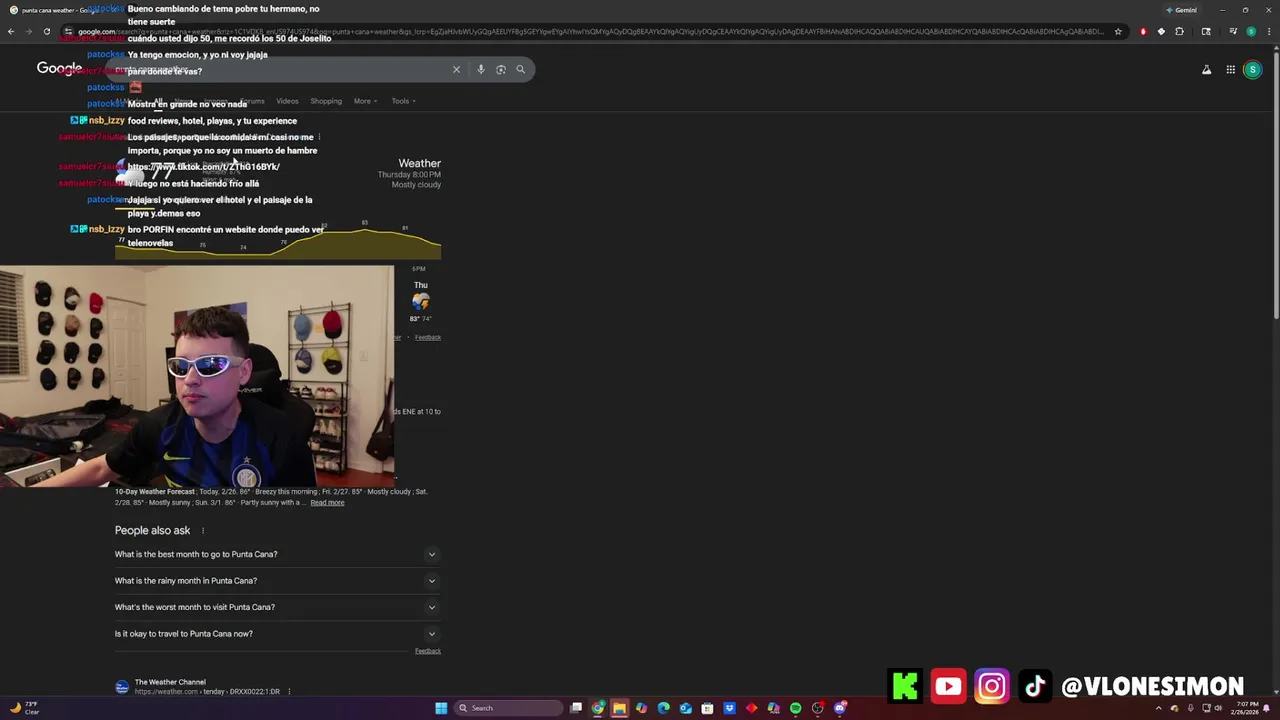Click the weather card Feedback link
Image resolution: width=1280 pixels, height=720 pixels.
[428, 337]
